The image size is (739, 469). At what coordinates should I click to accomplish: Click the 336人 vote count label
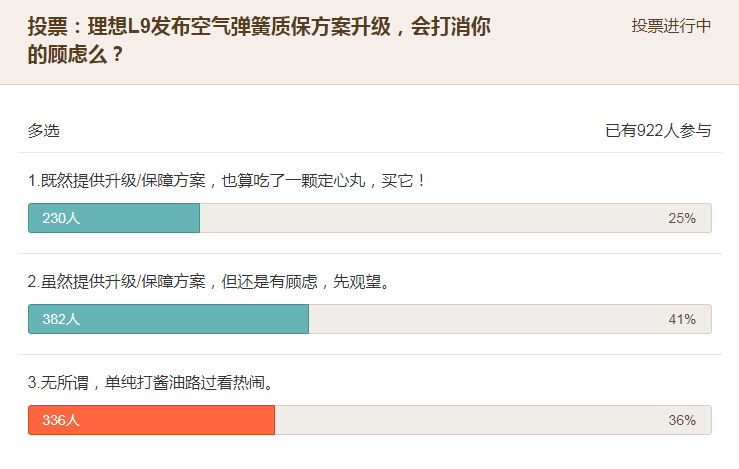point(61,420)
